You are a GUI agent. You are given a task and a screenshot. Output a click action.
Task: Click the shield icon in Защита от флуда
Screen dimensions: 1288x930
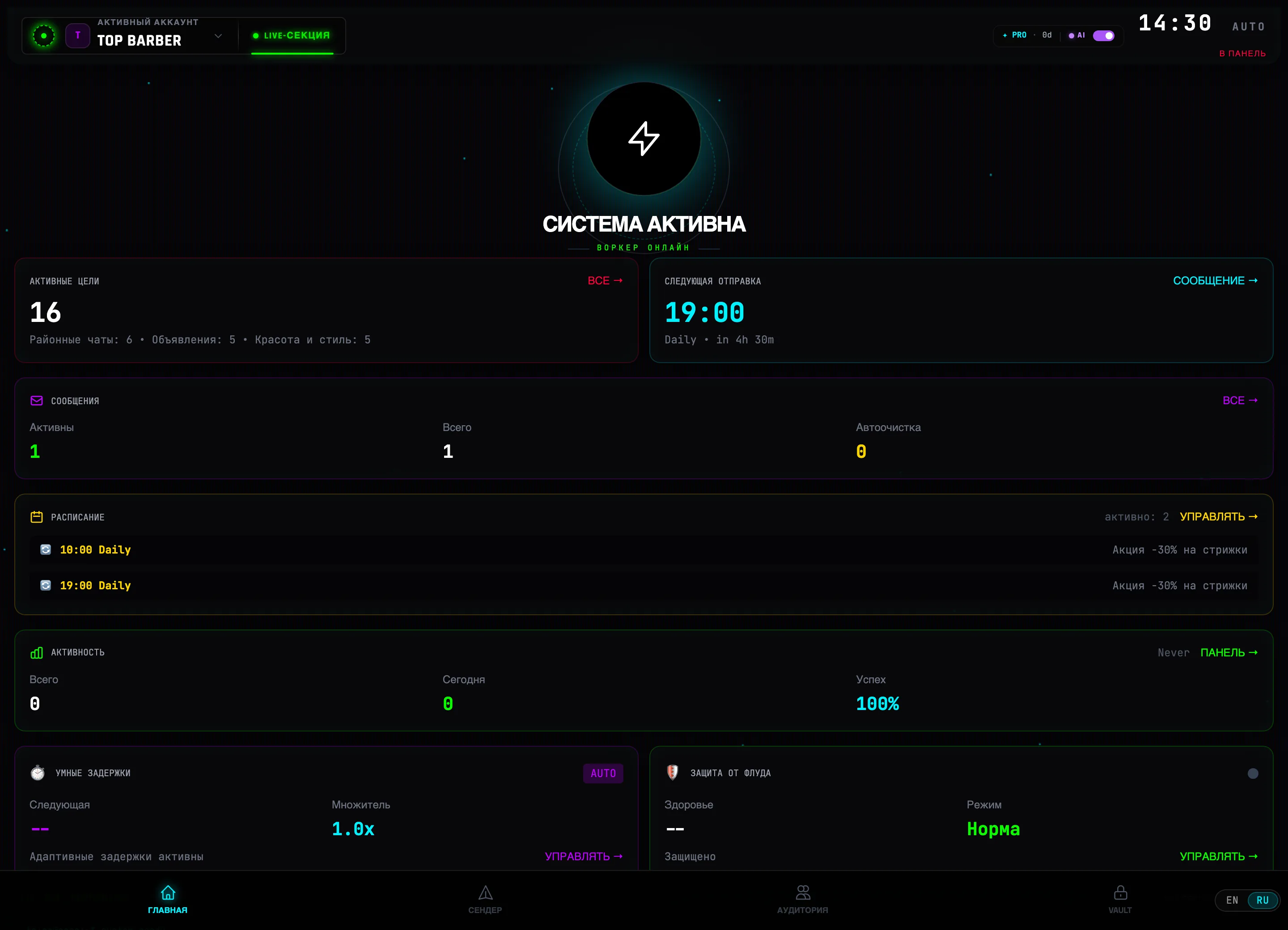(x=672, y=773)
